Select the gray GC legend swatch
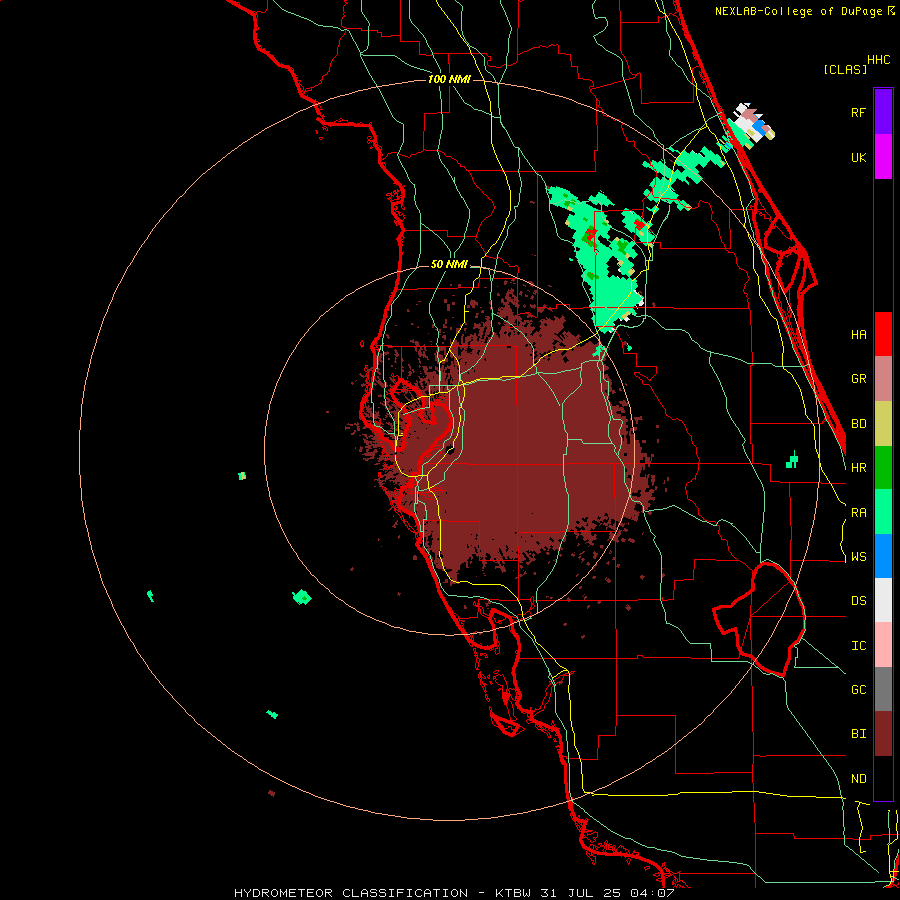Screen dimensions: 900x900 tap(883, 689)
